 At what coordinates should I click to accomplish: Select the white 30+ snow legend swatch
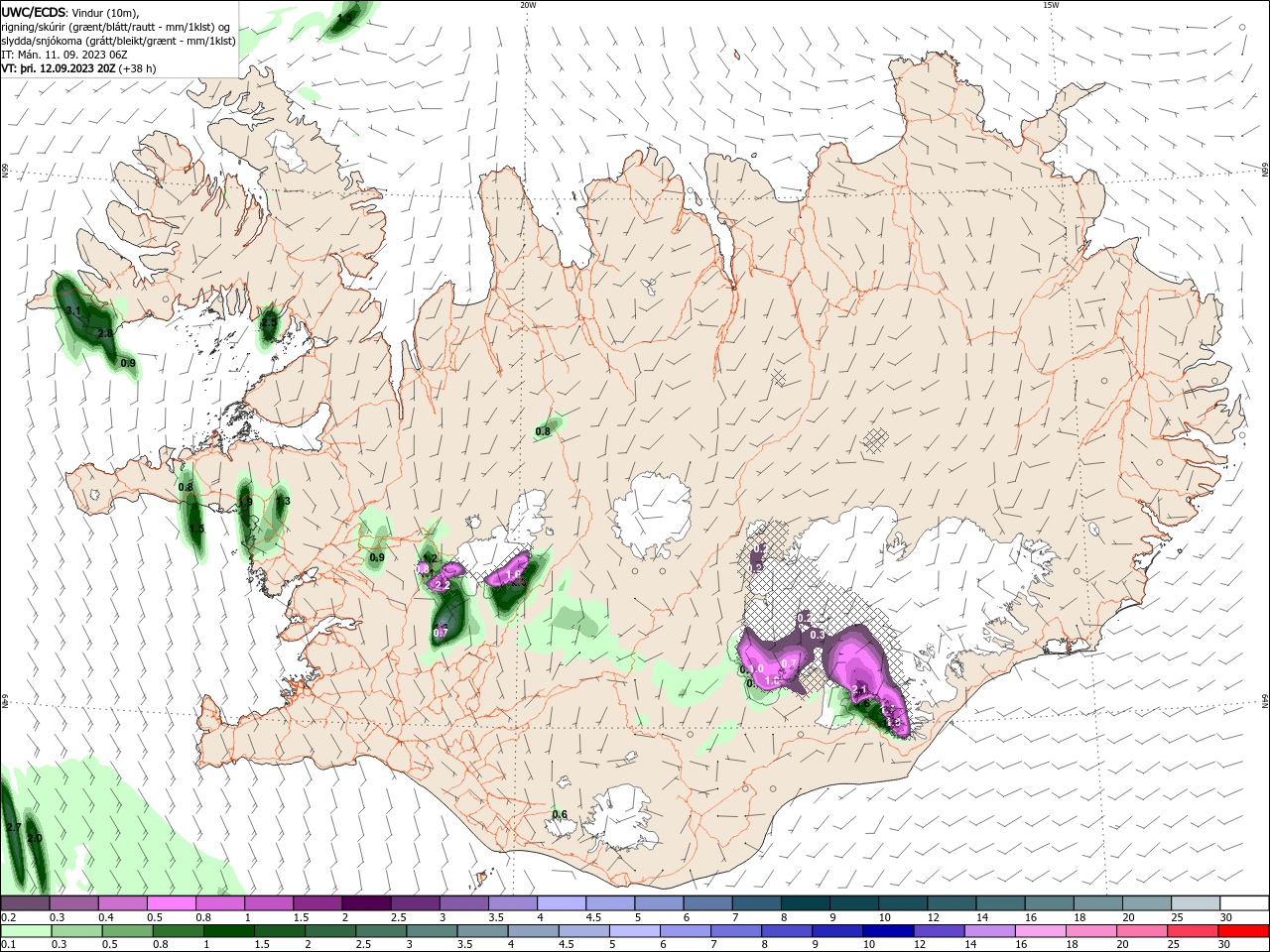[x=1245, y=903]
